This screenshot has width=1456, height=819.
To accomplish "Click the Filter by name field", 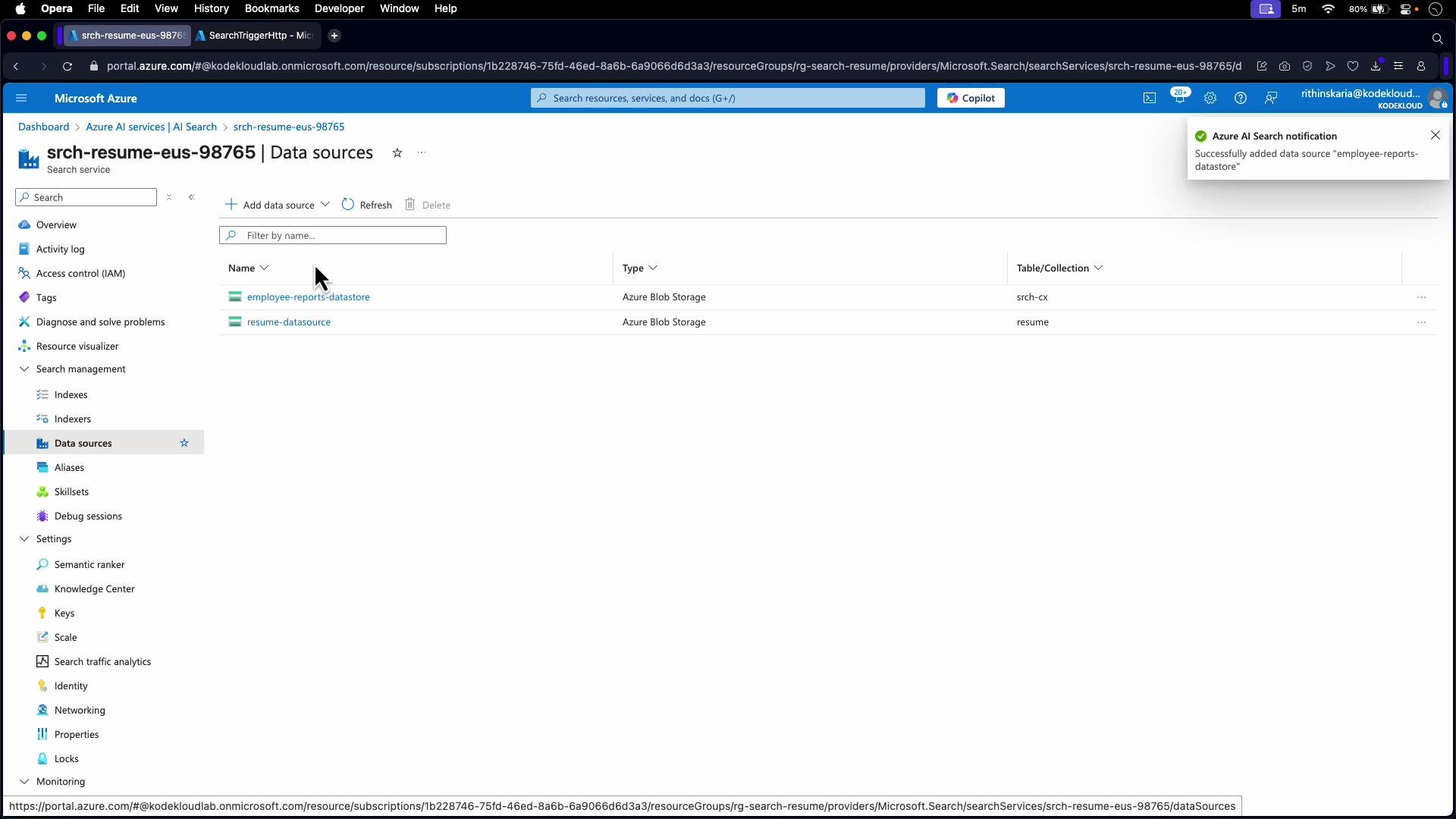I will pyautogui.click(x=333, y=236).
